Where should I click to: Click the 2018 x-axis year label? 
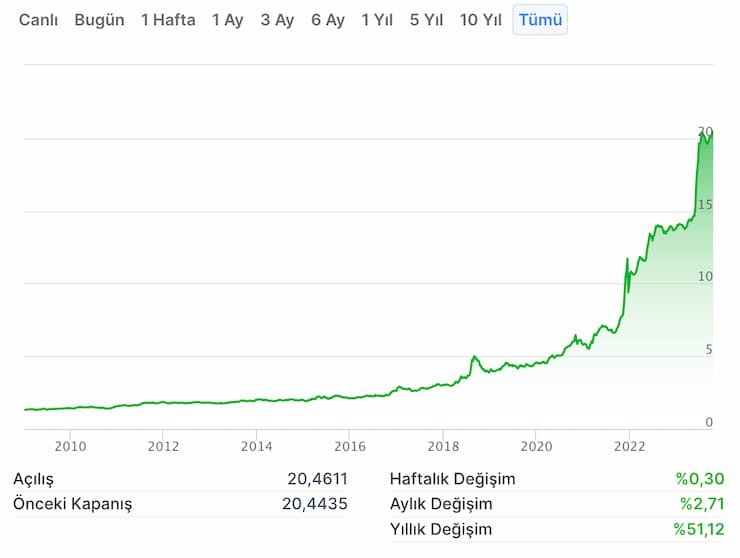click(x=443, y=446)
